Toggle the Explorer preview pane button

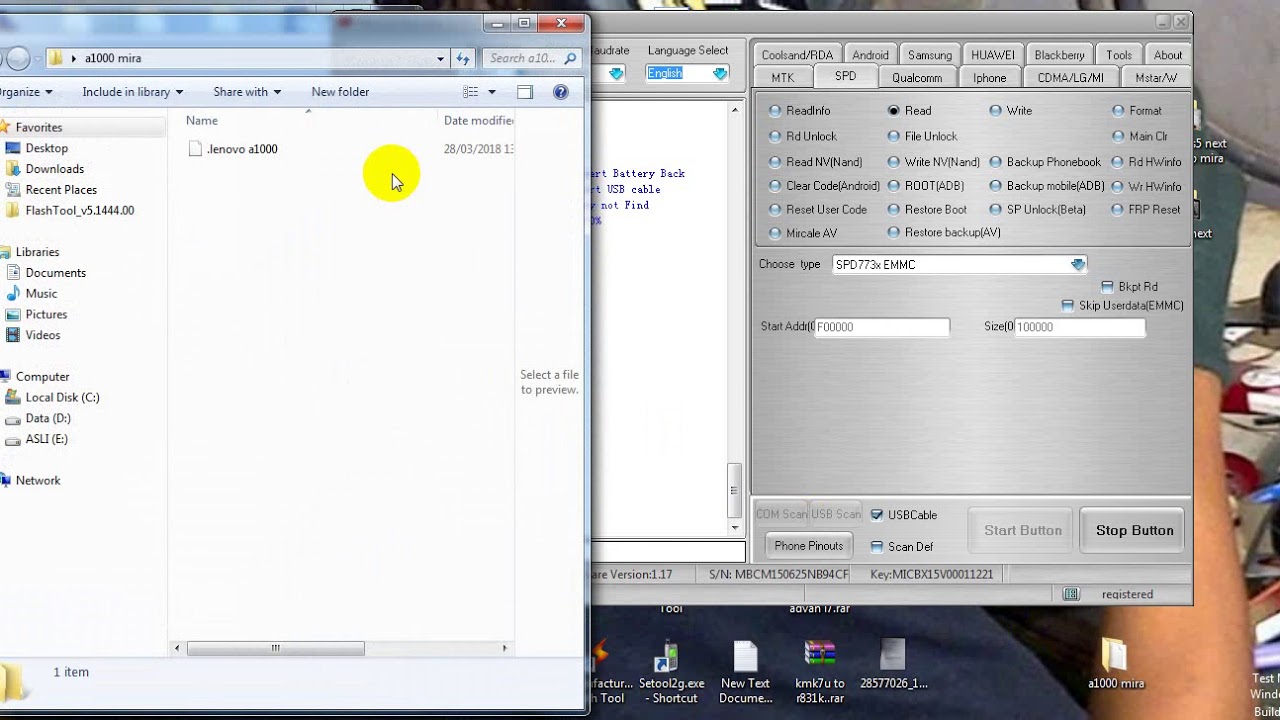(x=525, y=92)
